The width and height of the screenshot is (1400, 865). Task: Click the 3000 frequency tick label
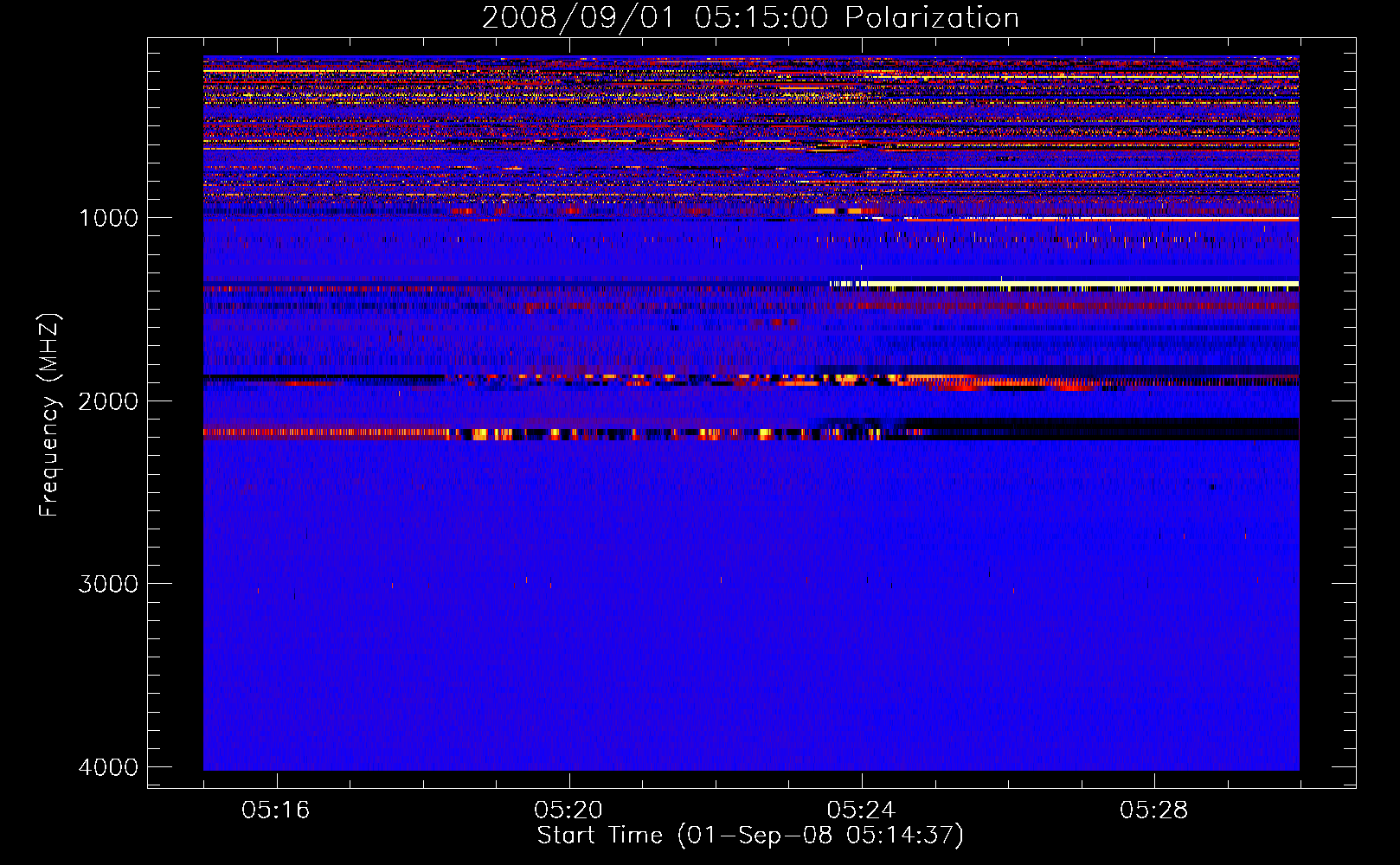108,584
